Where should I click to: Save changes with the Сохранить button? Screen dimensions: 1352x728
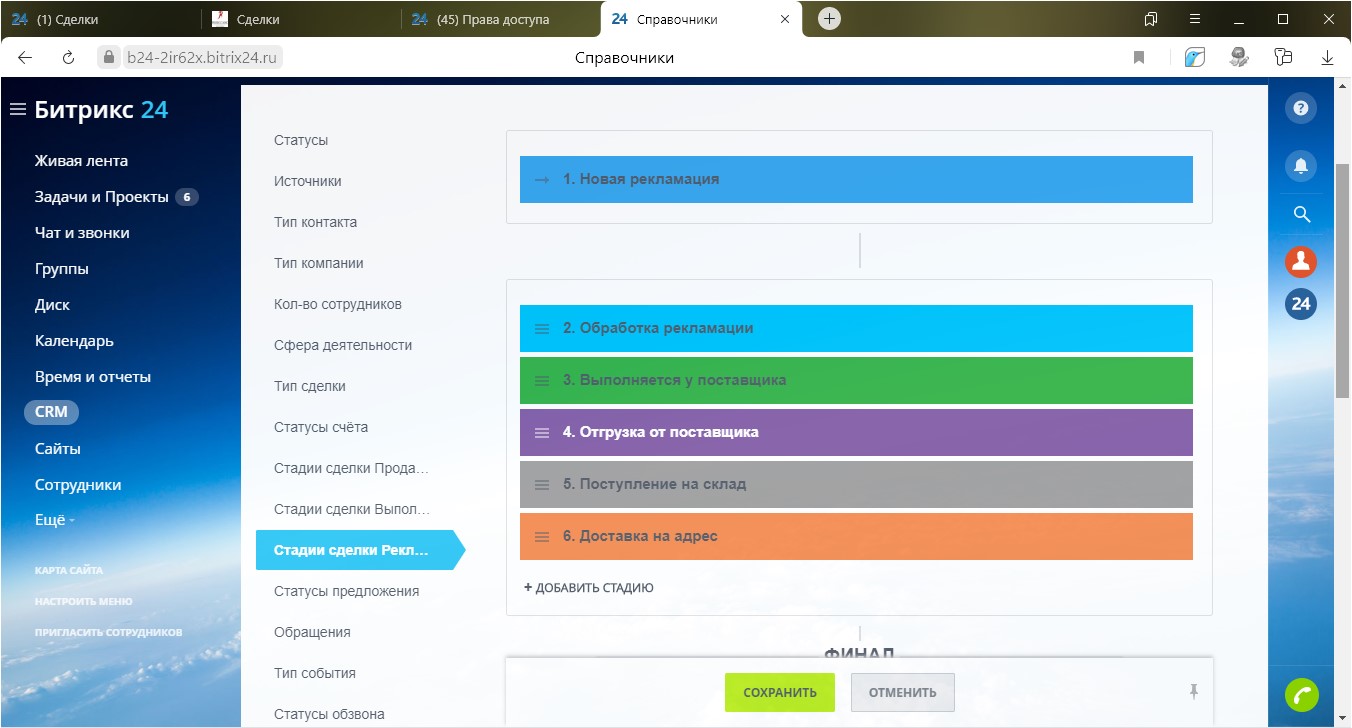[x=780, y=692]
